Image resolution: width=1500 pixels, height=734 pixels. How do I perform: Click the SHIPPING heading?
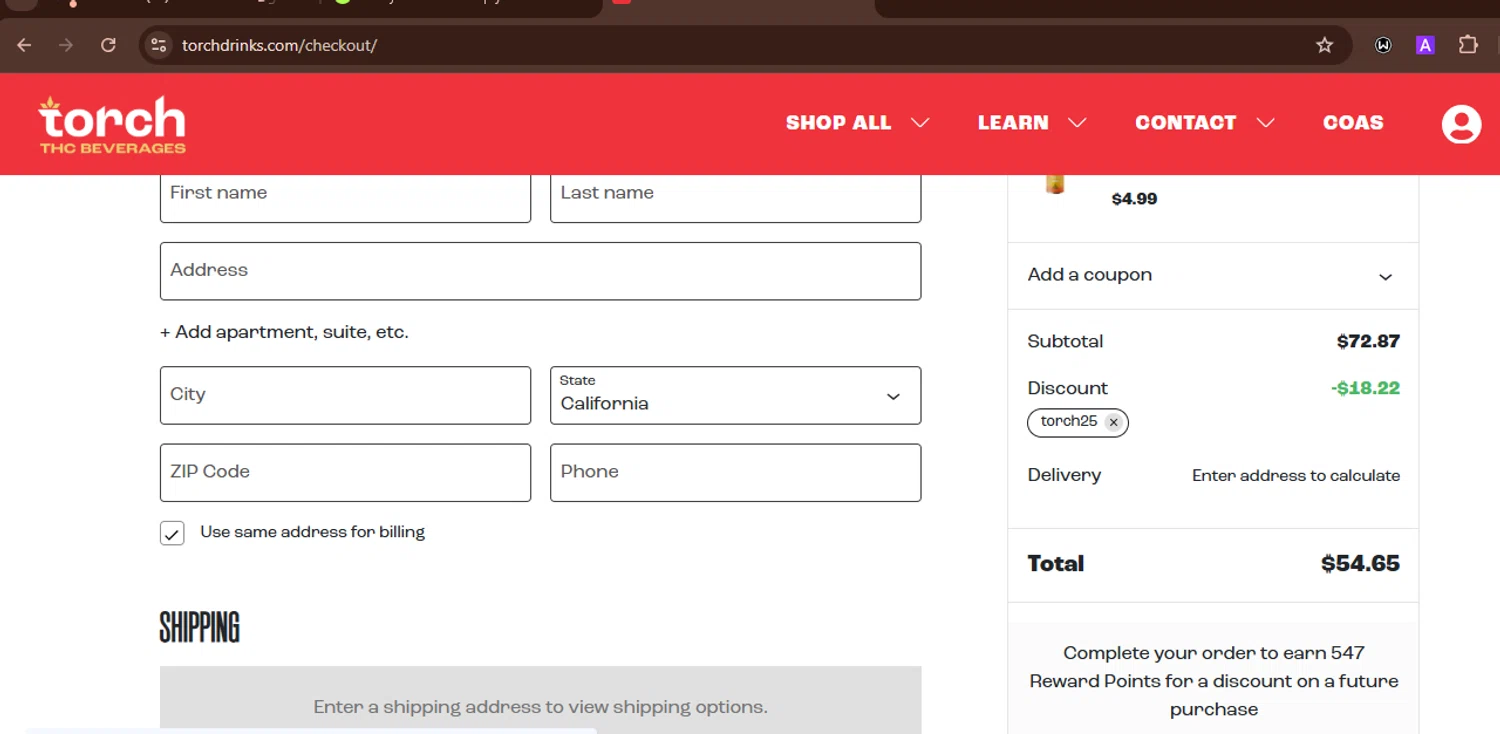(x=200, y=627)
